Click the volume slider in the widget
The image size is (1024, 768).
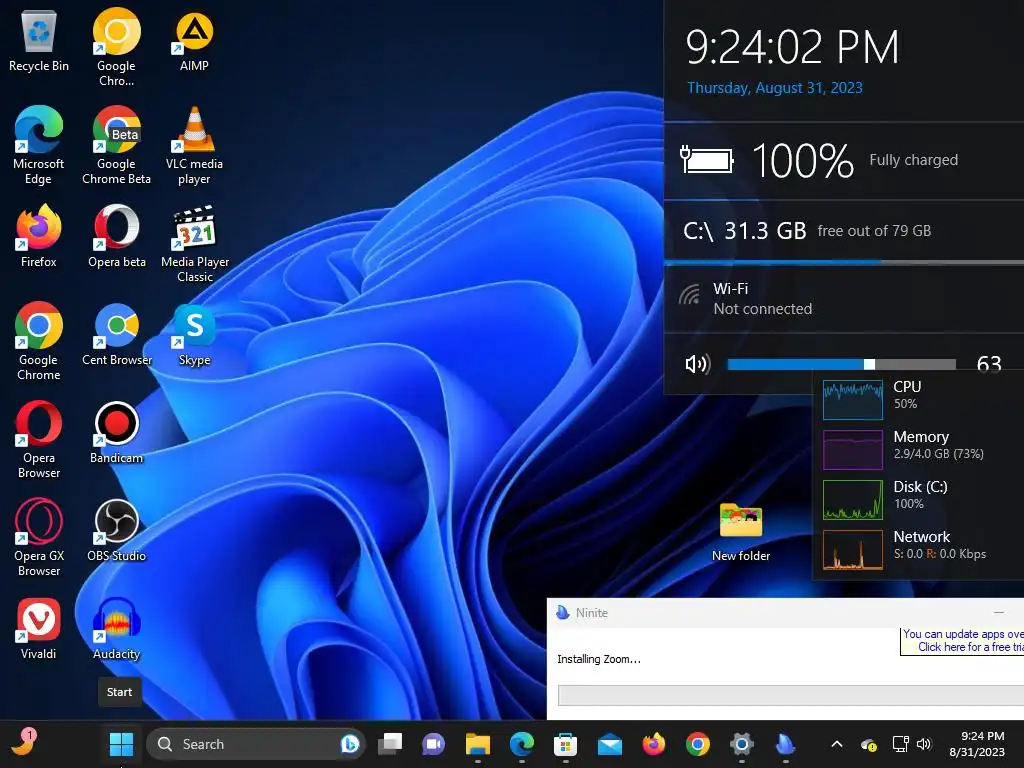(841, 364)
